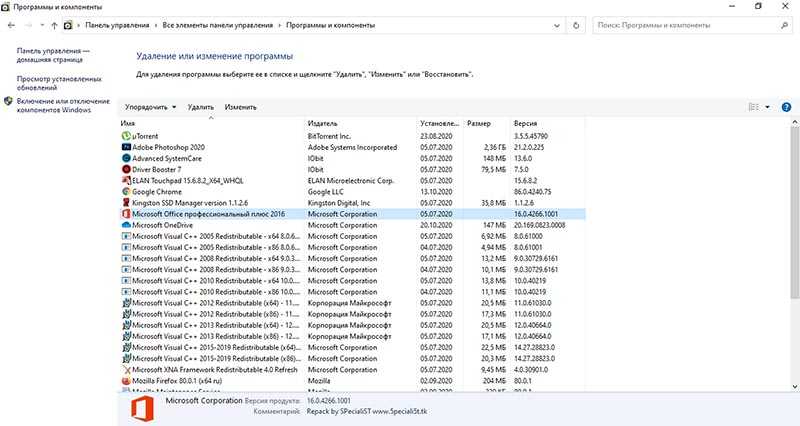Expand Панель управления breadcrumb arrow

coord(156,25)
